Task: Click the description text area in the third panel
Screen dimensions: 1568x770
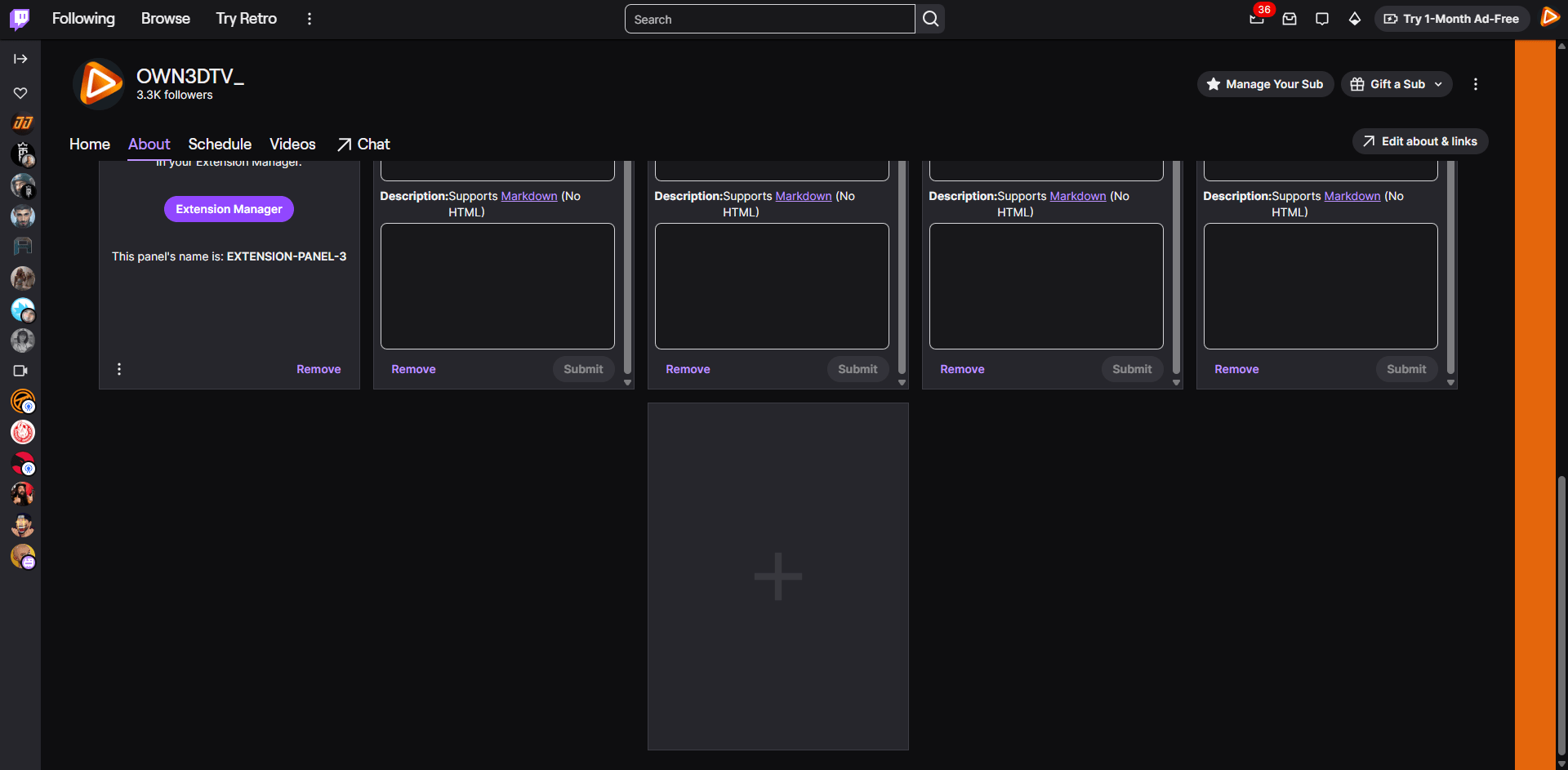Action: click(1046, 286)
